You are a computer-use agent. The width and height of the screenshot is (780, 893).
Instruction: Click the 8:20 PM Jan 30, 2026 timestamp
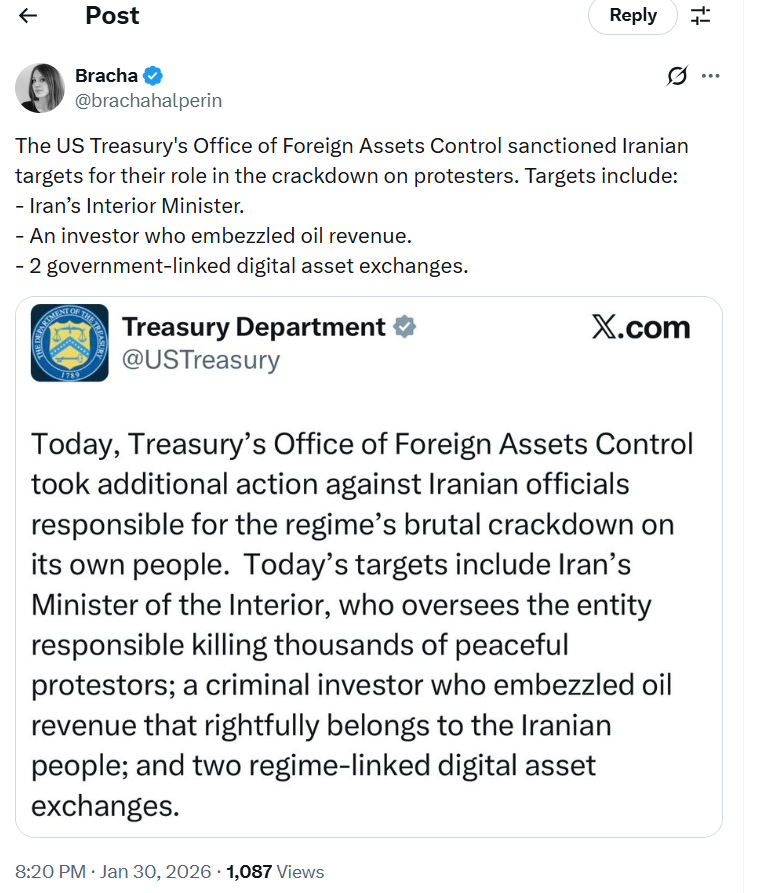pos(113,872)
